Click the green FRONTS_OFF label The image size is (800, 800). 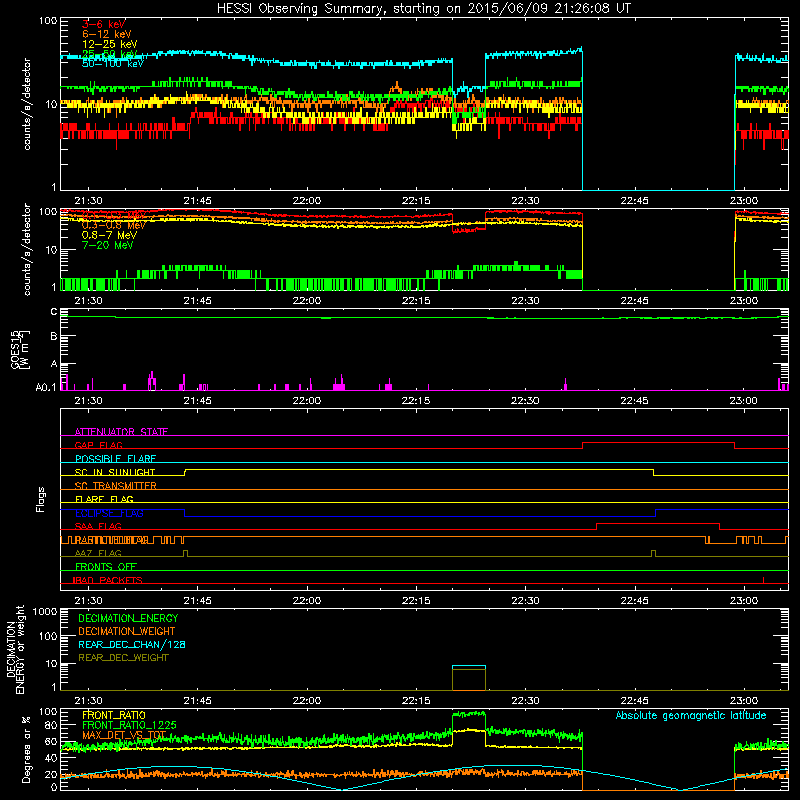[x=106, y=566]
